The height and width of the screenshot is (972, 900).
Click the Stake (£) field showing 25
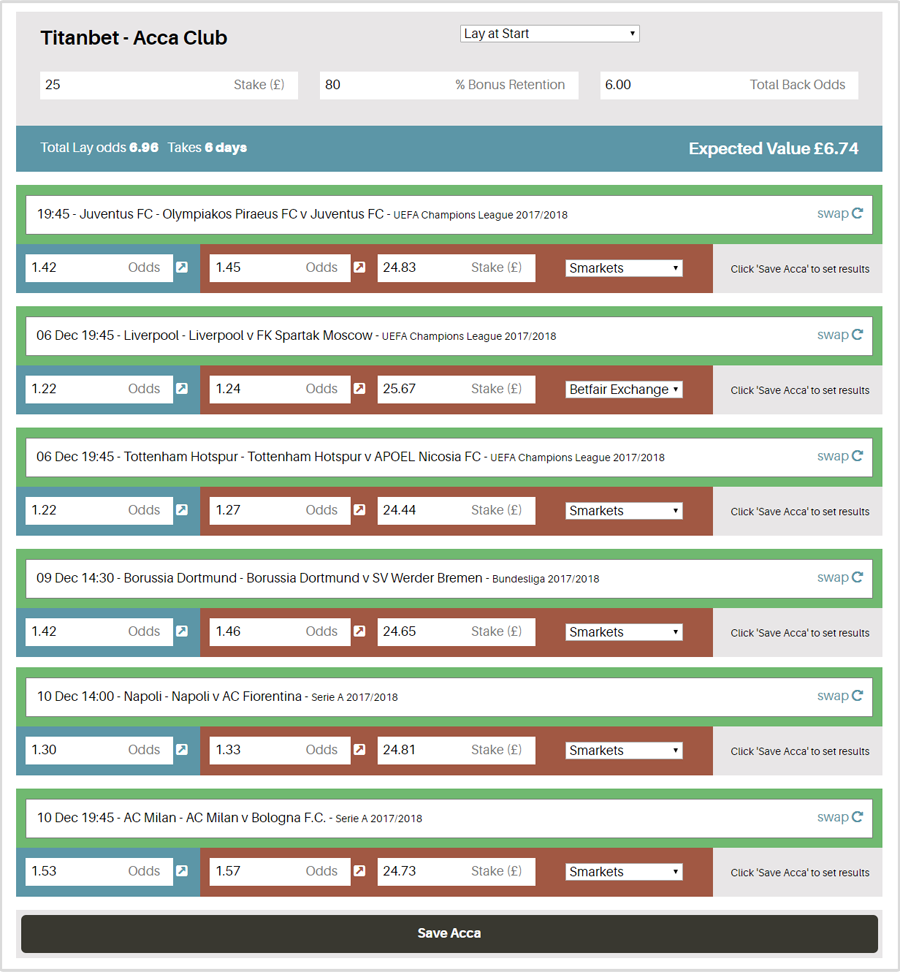click(169, 85)
